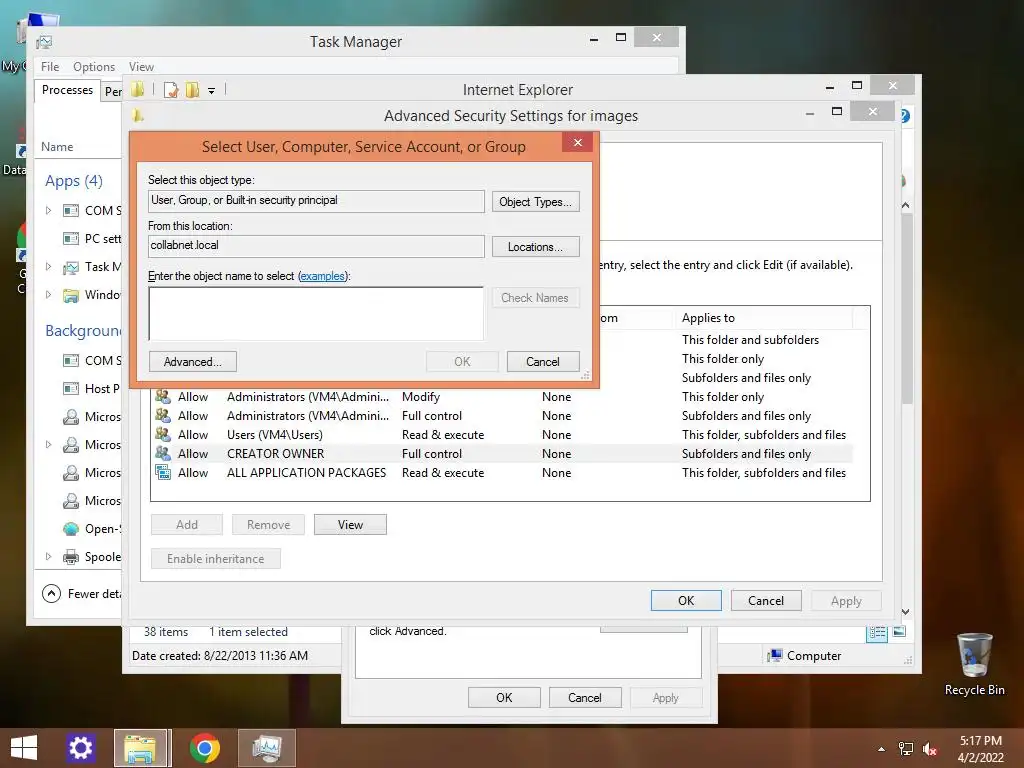Expand the Spoole background process row
The image size is (1024, 768).
48,556
